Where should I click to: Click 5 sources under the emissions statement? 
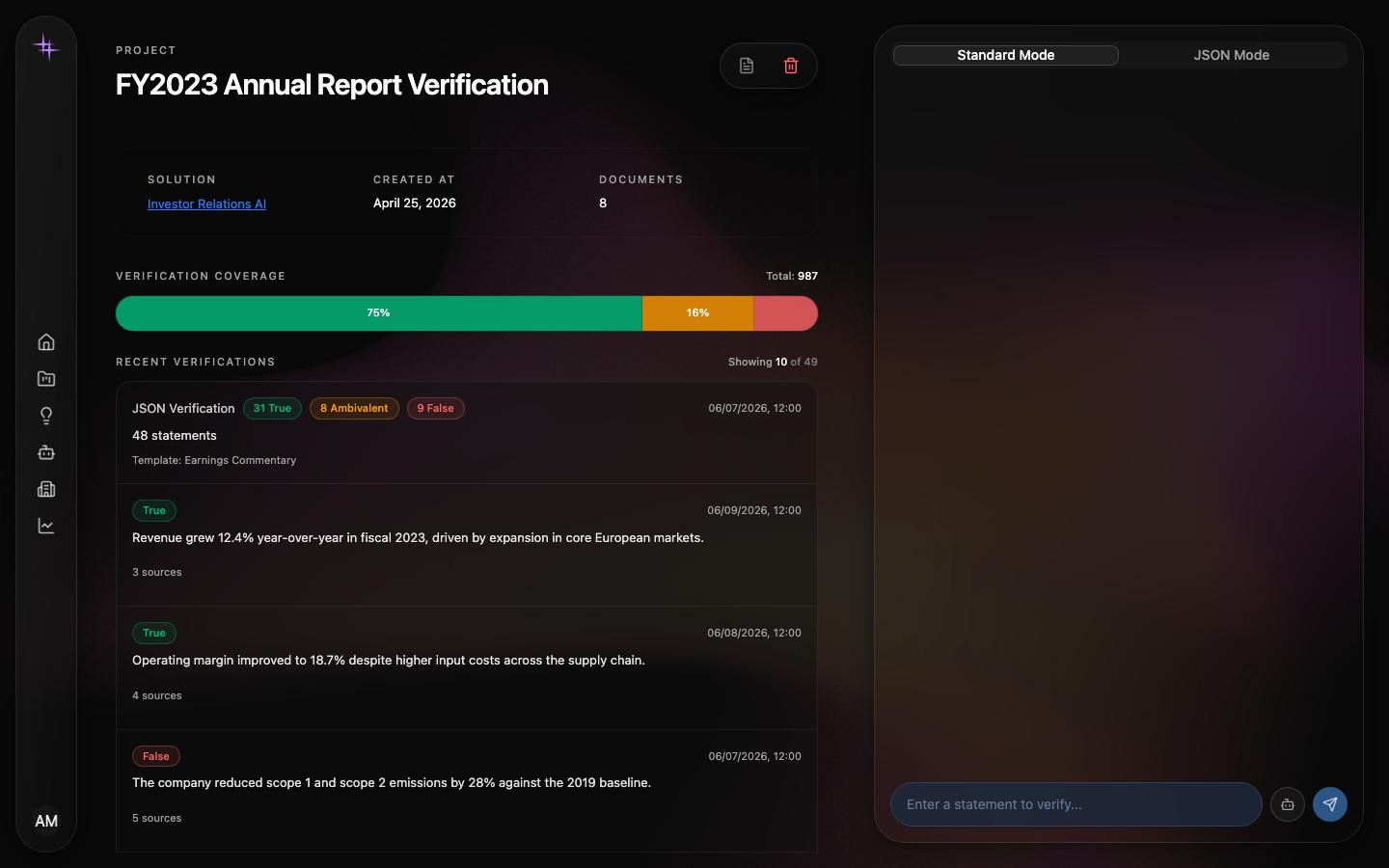click(157, 818)
